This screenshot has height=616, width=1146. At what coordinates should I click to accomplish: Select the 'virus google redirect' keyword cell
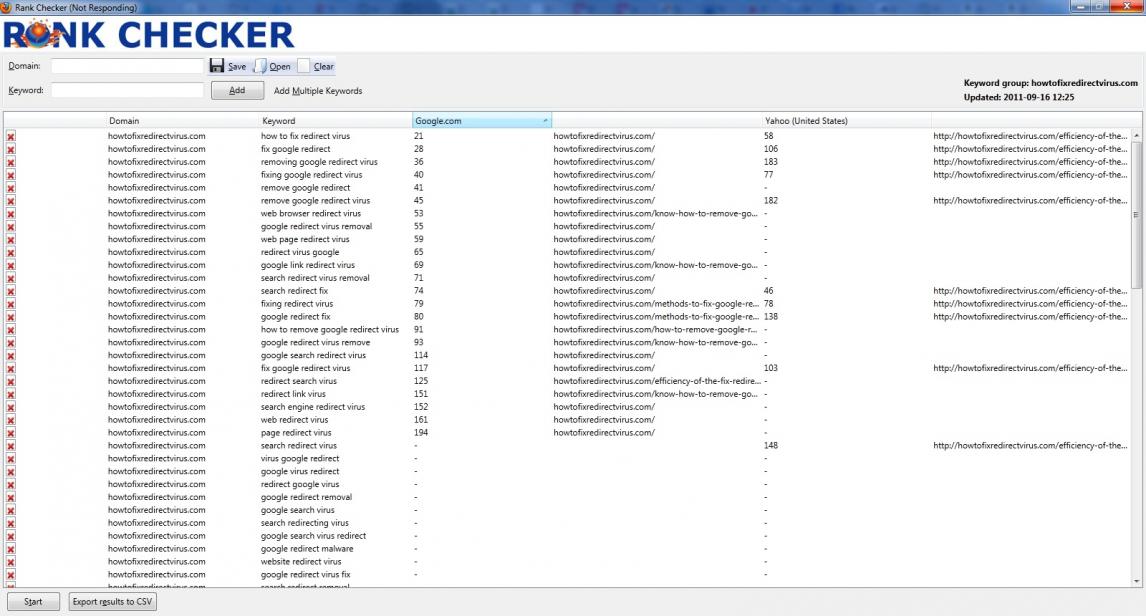click(x=300, y=459)
